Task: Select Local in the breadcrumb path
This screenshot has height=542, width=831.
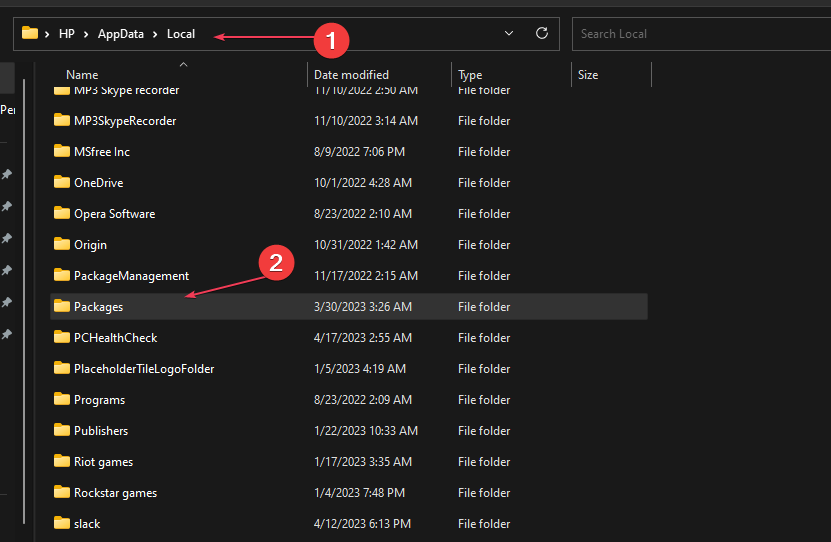Action: 181,34
